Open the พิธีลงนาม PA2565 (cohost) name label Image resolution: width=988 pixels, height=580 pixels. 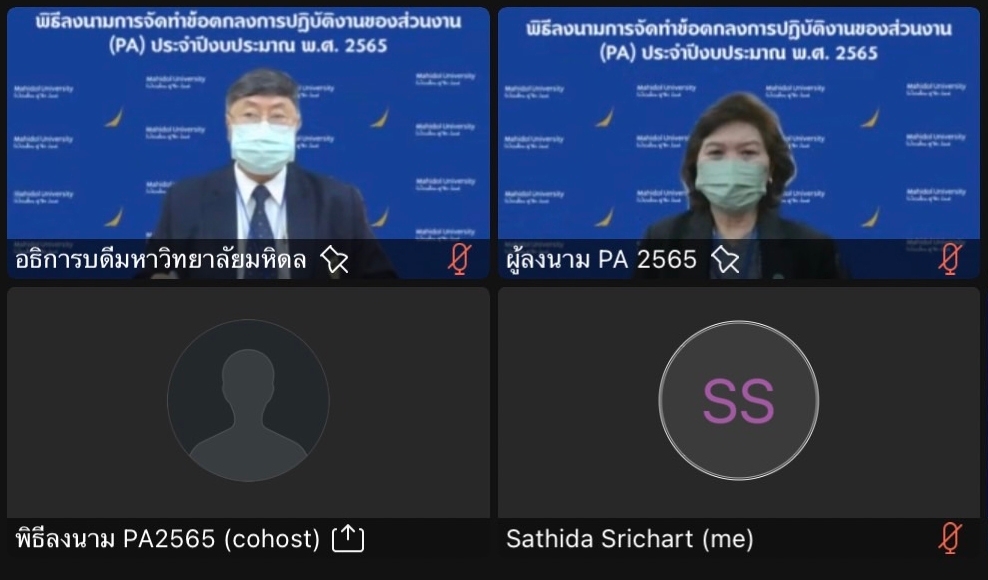[168, 539]
